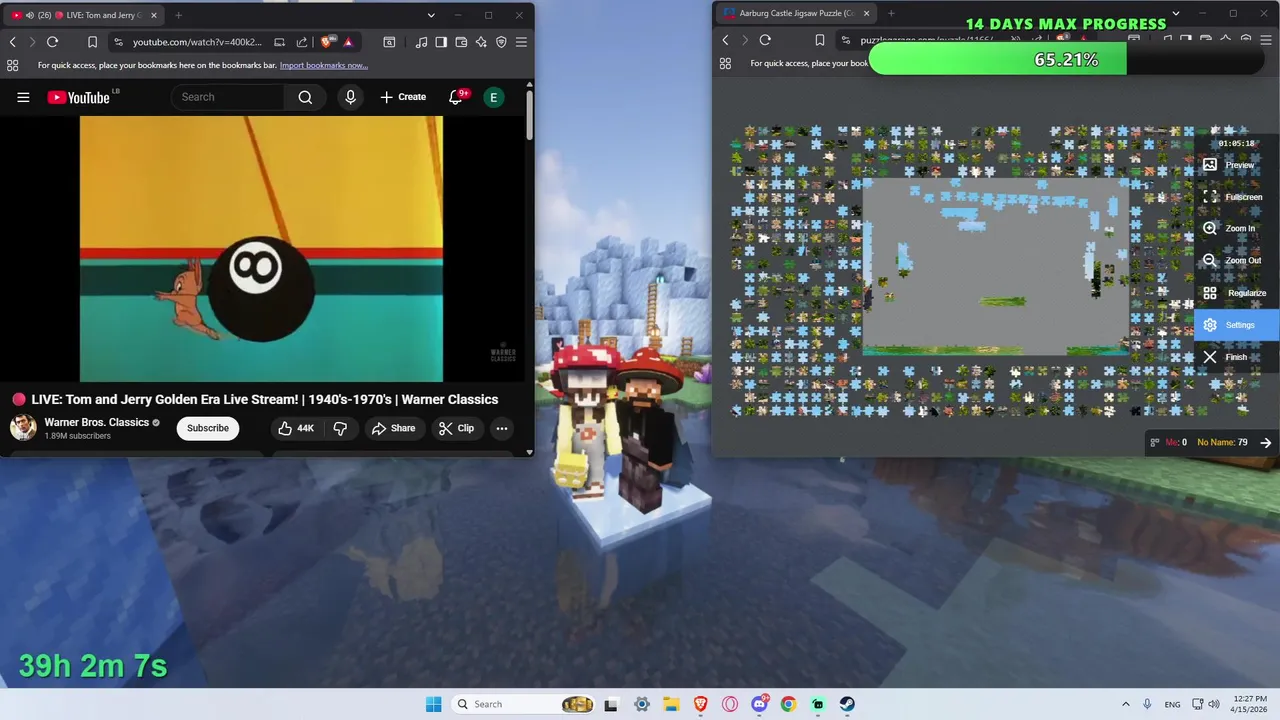Open more actions menu under video

click(x=502, y=428)
